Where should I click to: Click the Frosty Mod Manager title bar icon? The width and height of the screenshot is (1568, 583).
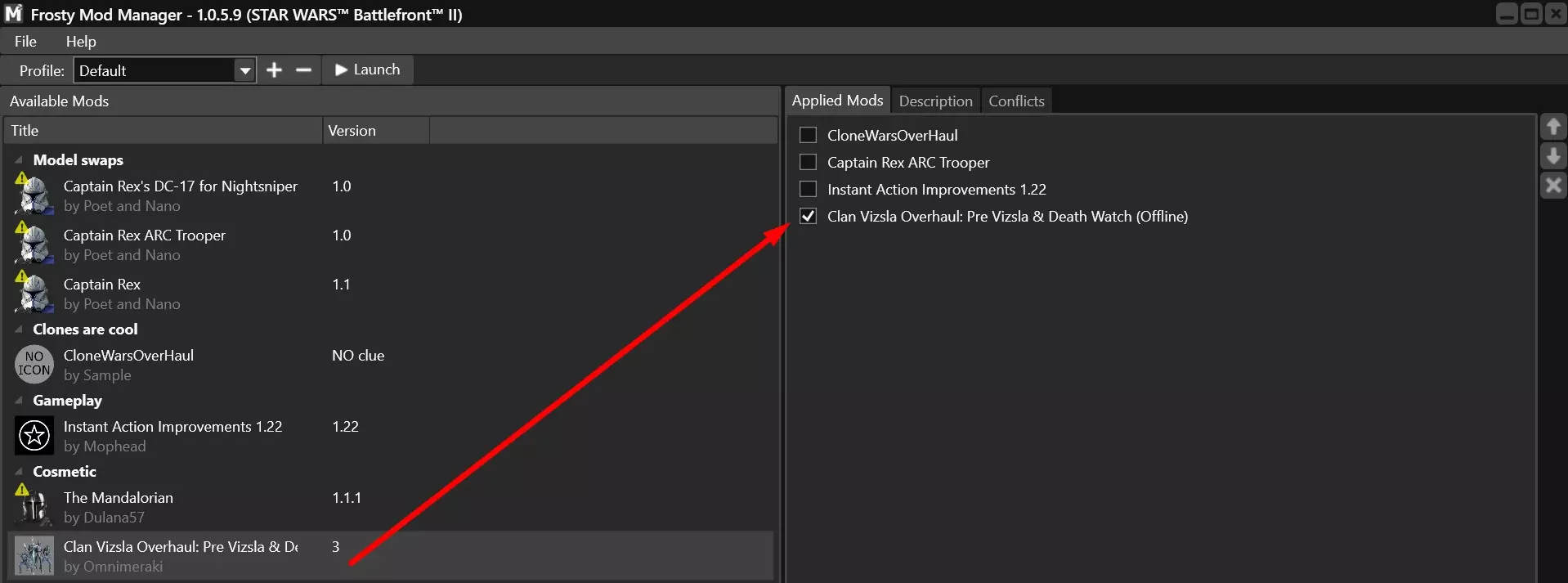pyautogui.click(x=13, y=14)
